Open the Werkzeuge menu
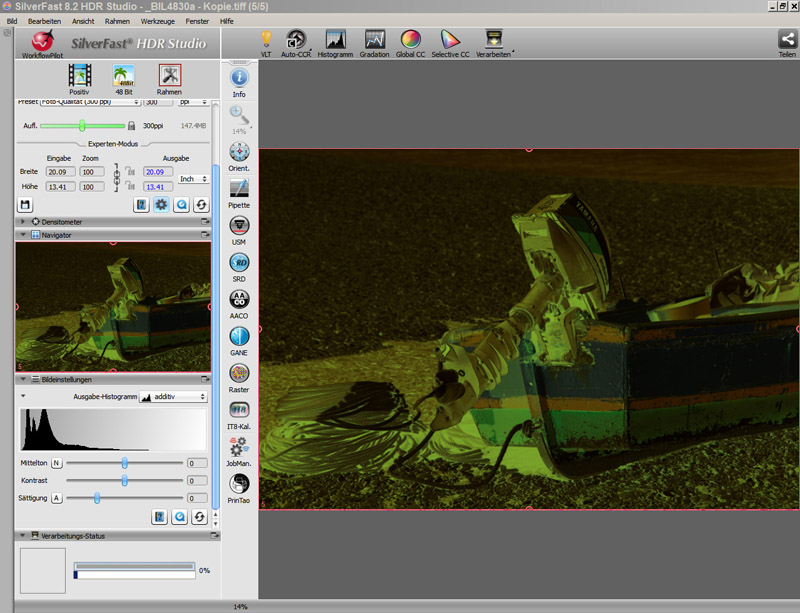The image size is (800, 613). 156,20
